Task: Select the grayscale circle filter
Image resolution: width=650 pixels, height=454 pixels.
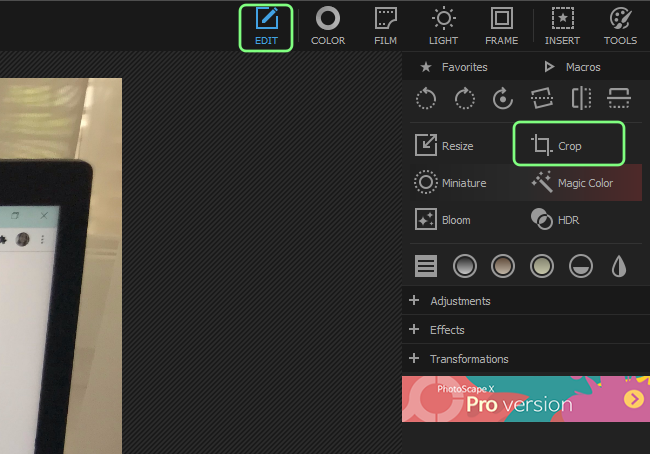Action: (465, 266)
